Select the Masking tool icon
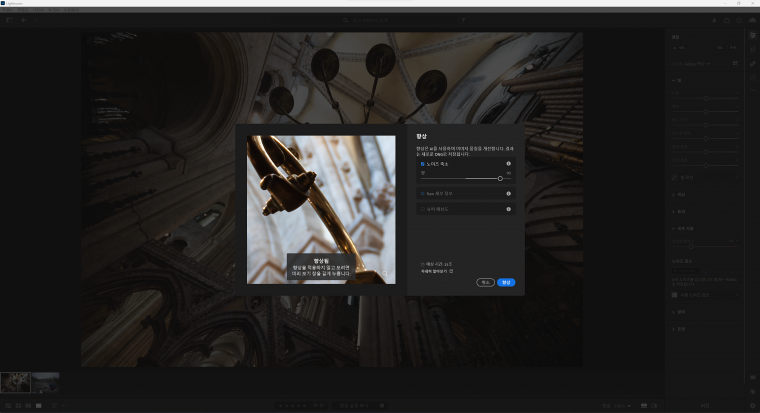760x413 pixels. (752, 78)
